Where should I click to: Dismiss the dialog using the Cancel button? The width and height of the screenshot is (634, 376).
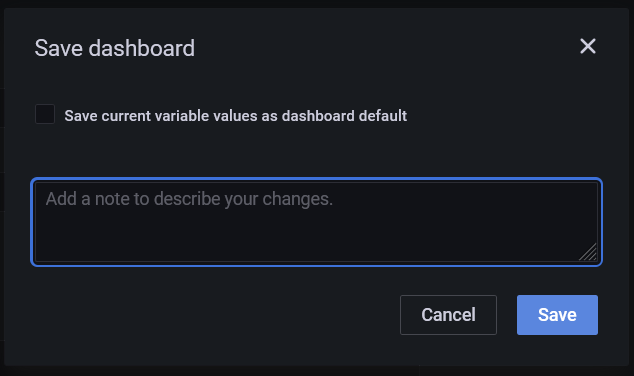(x=448, y=315)
